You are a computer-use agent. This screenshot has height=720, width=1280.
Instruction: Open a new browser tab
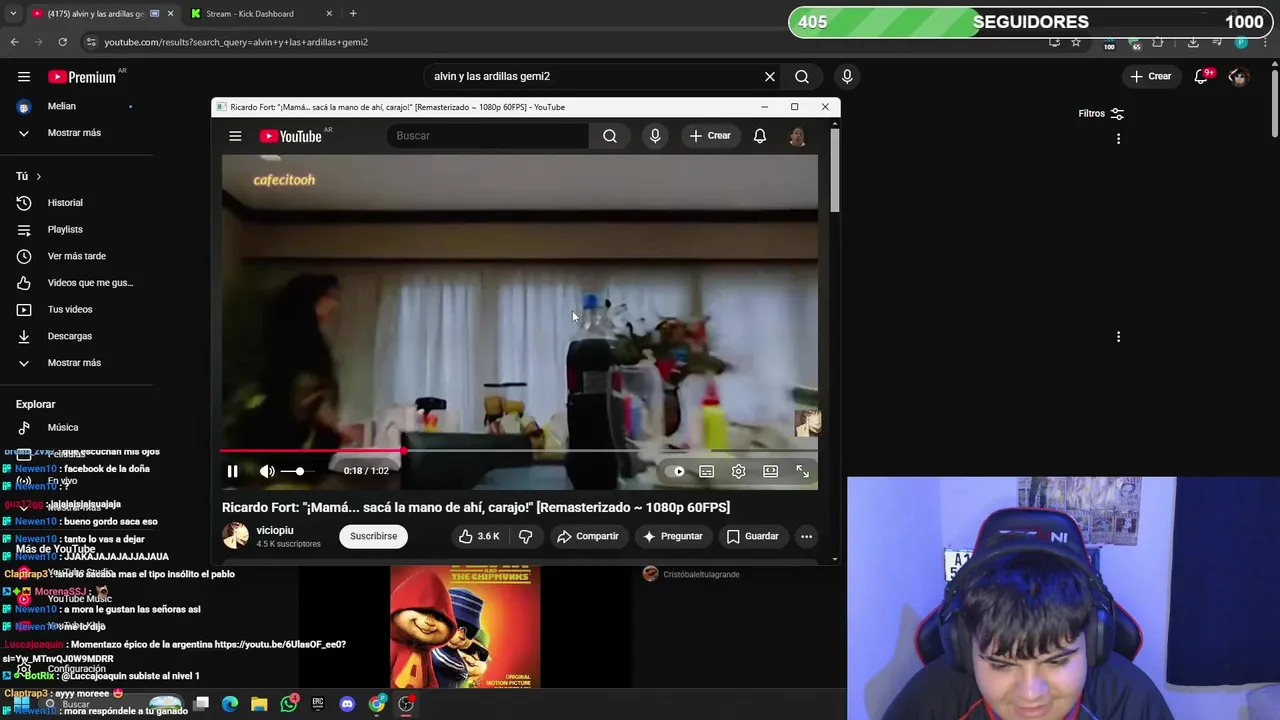click(x=353, y=14)
